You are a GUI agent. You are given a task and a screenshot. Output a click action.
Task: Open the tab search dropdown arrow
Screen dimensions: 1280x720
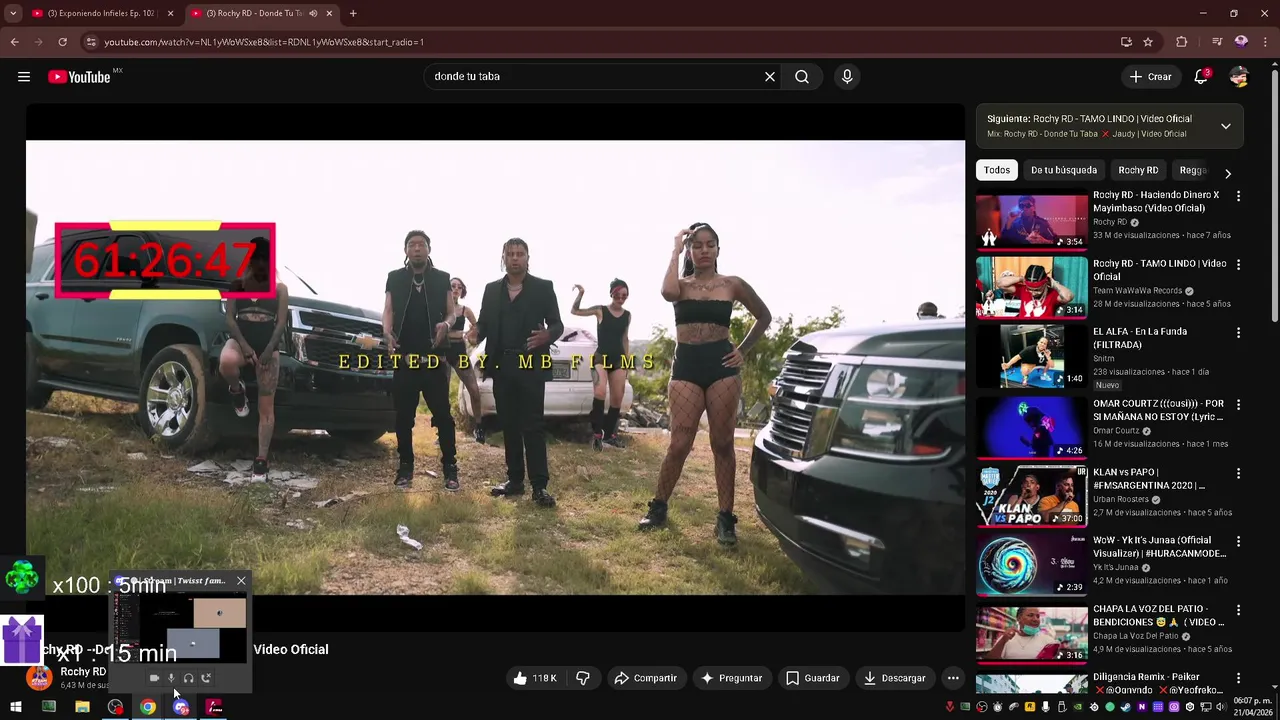tap(12, 13)
